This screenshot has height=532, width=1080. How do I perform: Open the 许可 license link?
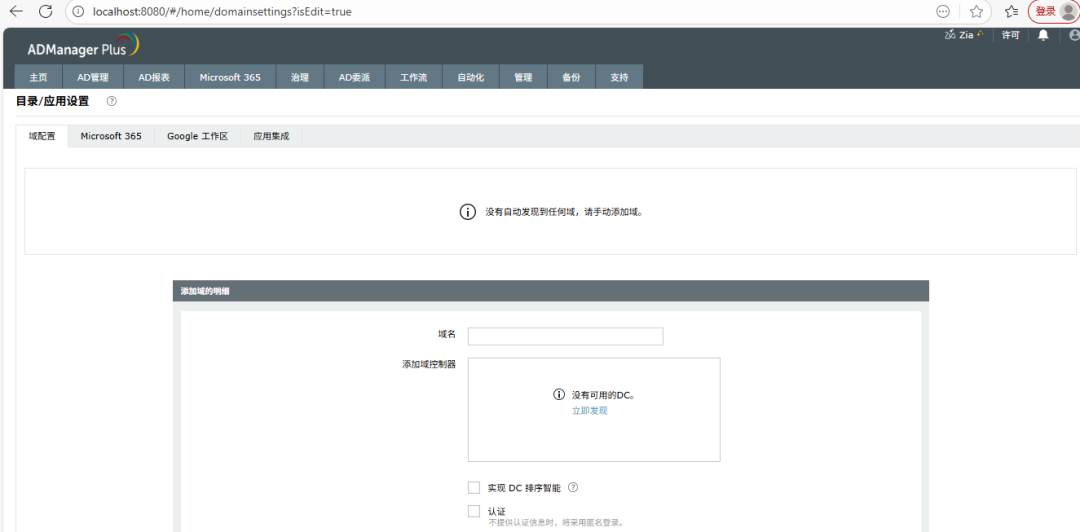1010,35
